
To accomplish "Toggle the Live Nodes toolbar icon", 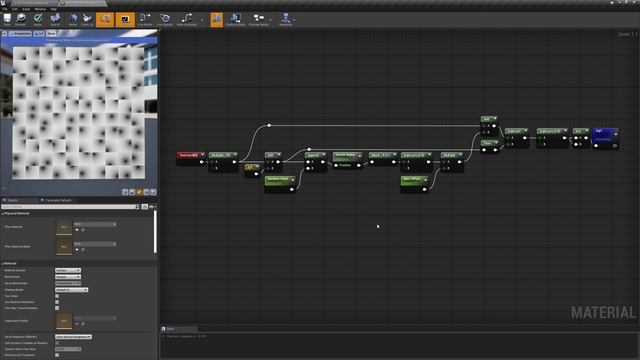I will point(144,19).
